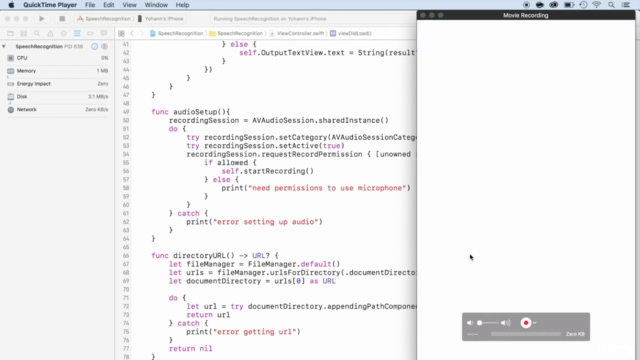Open the related items grid icon
Image resolution: width=640 pixels, height=360 pixels.
(121, 33)
